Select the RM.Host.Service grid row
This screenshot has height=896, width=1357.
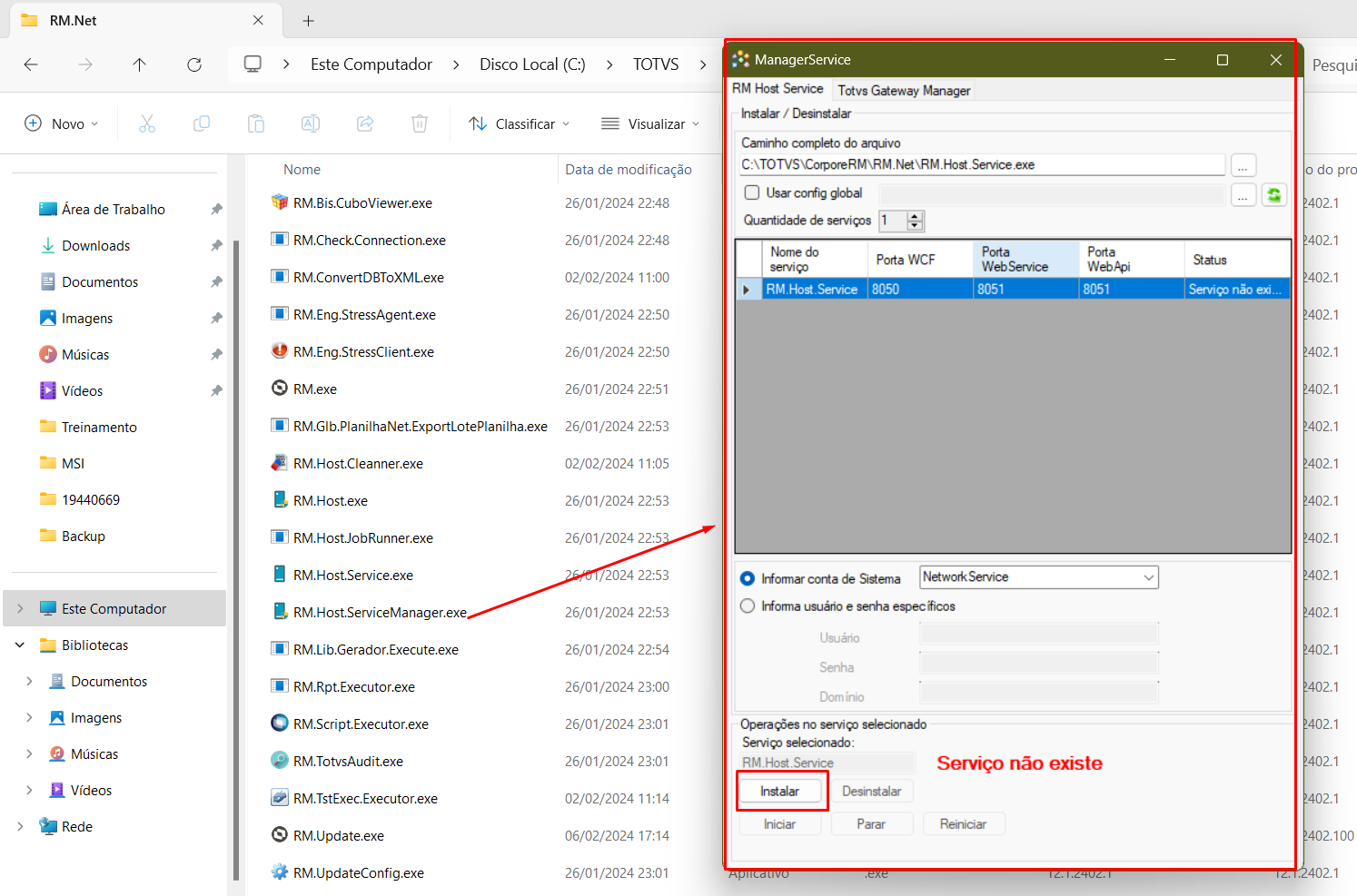point(1013,289)
